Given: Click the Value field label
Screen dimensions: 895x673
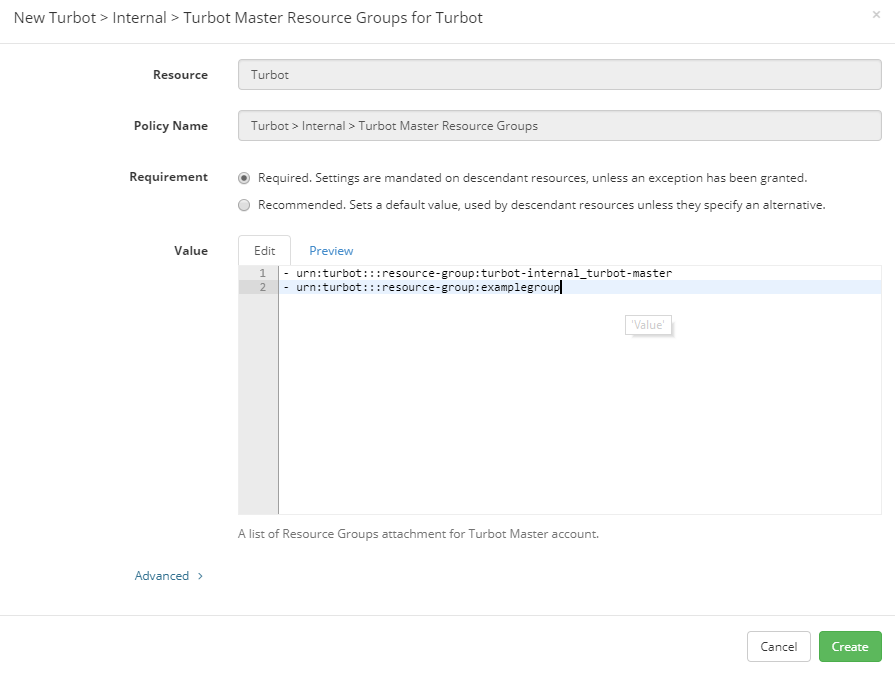Looking at the screenshot, I should tap(191, 251).
